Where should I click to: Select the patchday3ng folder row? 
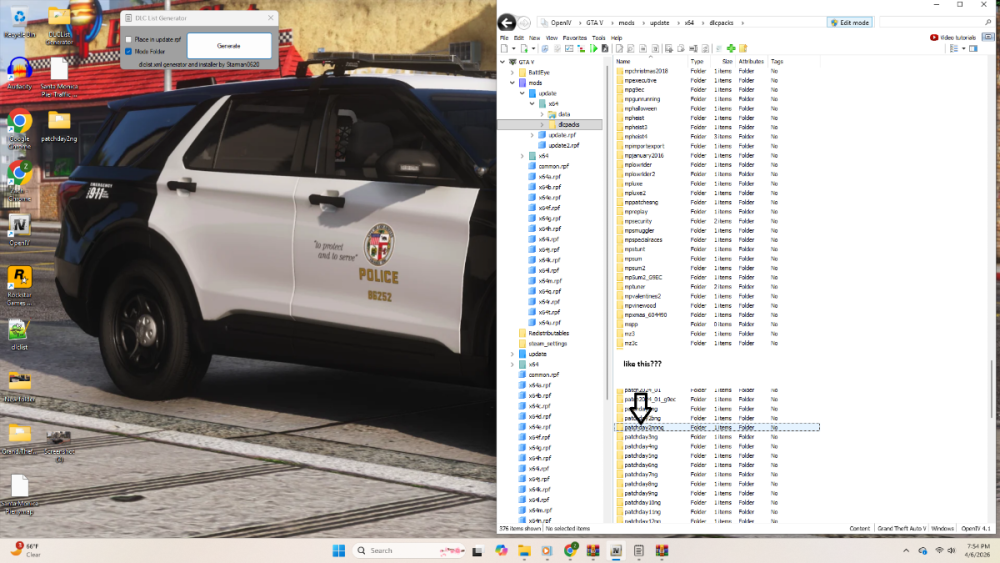click(716, 437)
